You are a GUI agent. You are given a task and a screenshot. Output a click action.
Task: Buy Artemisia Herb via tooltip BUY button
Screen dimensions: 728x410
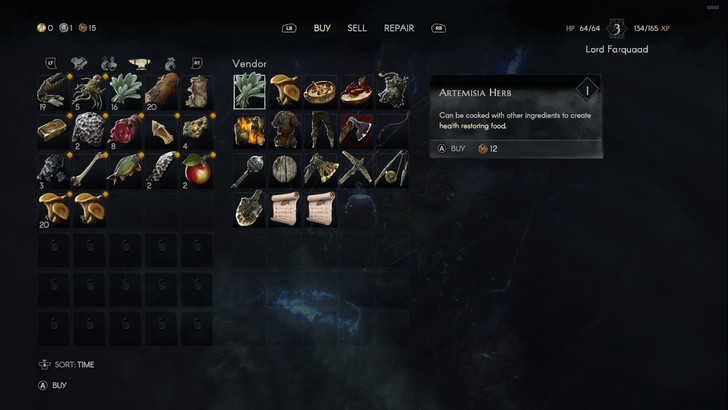(451, 149)
